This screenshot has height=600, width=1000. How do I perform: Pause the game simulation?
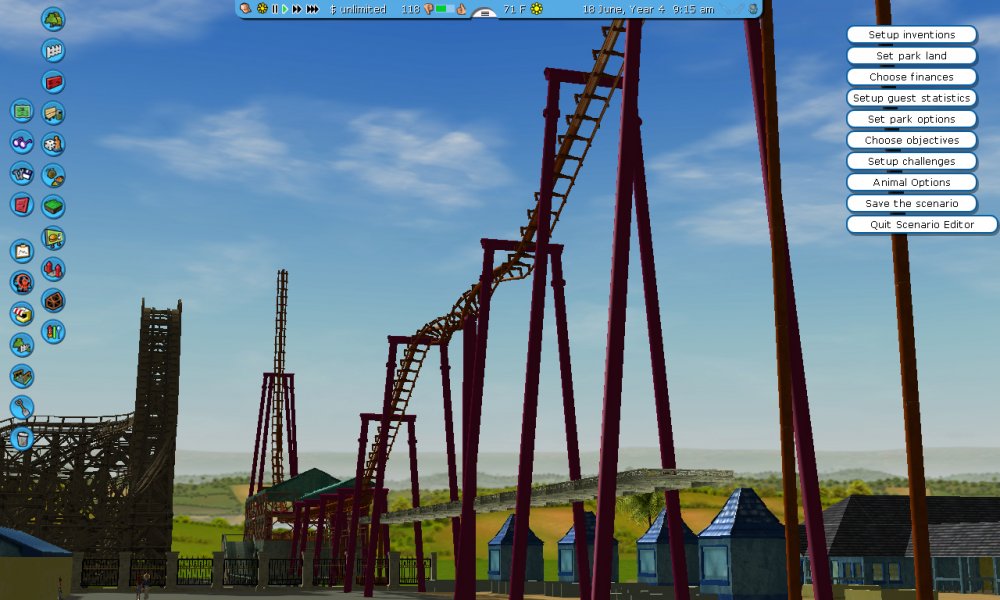click(x=275, y=9)
